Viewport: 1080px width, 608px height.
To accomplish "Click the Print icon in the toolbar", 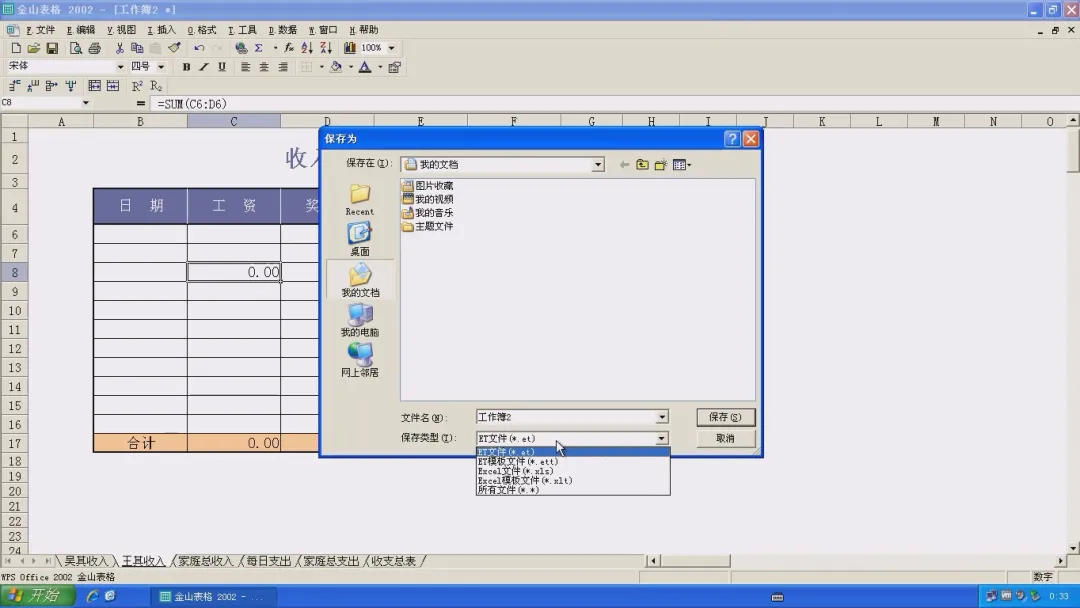I will coord(94,48).
